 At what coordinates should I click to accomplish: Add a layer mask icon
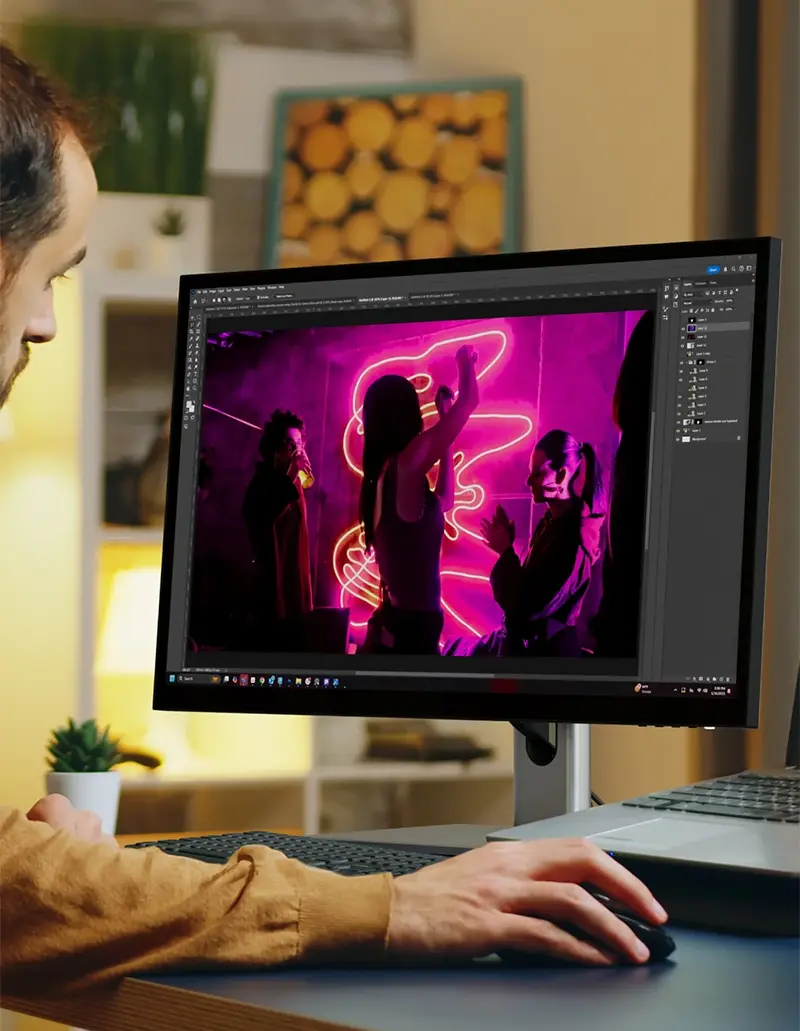pos(701,679)
